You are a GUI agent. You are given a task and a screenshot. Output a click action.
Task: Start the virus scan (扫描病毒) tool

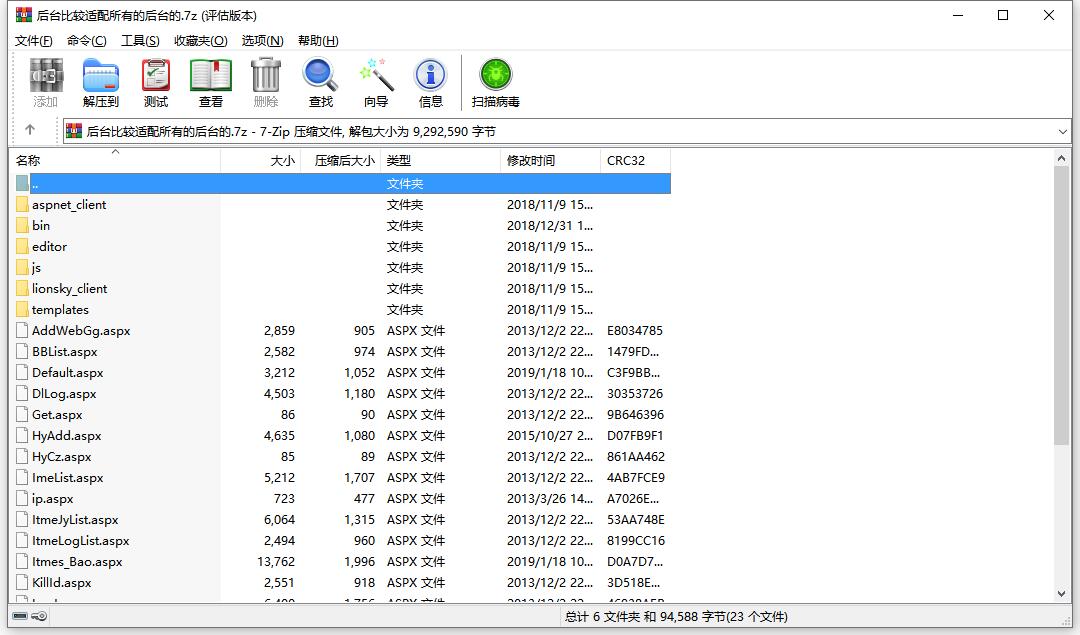pos(495,82)
